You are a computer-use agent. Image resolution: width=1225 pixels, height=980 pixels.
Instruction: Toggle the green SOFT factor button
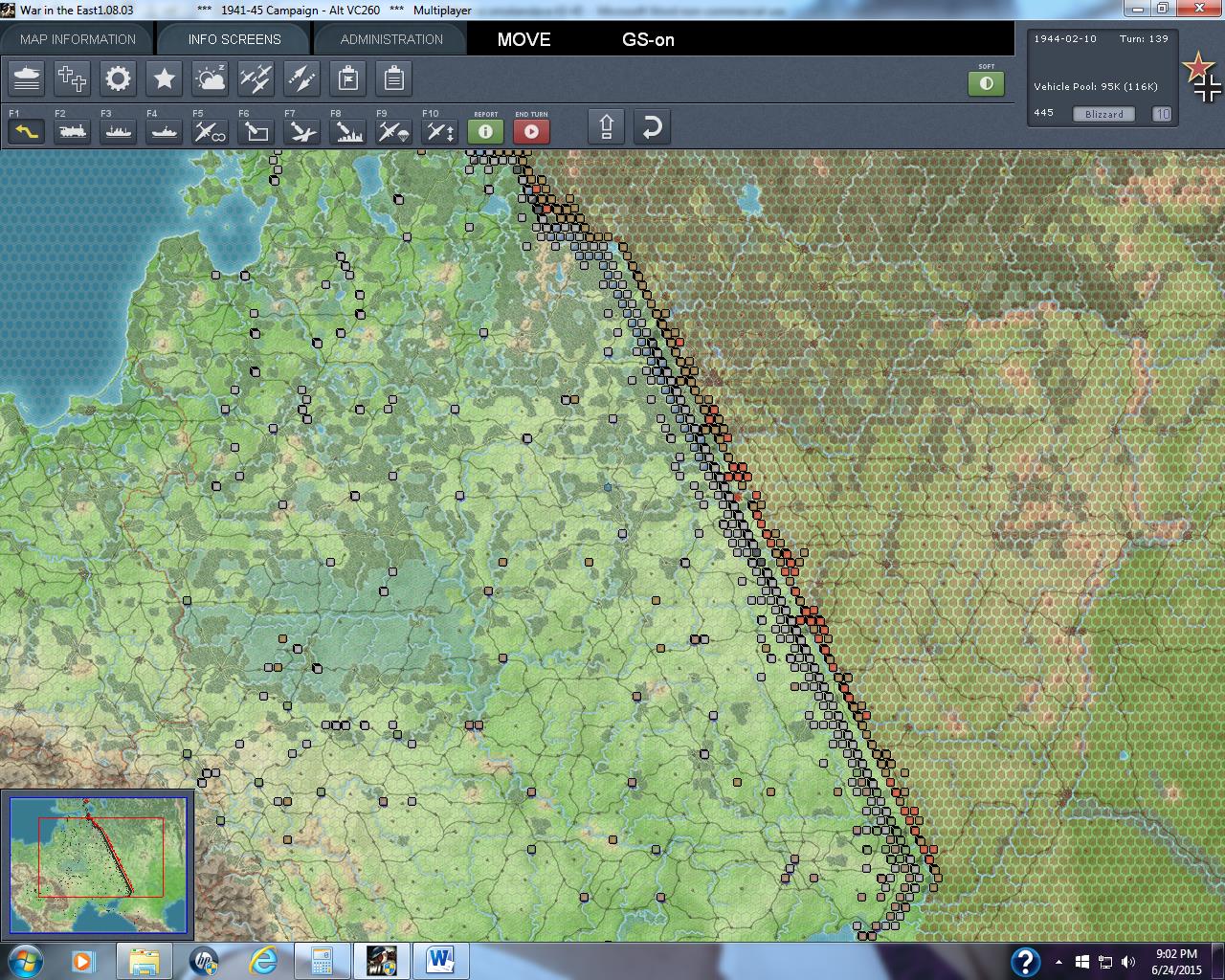pos(987,83)
